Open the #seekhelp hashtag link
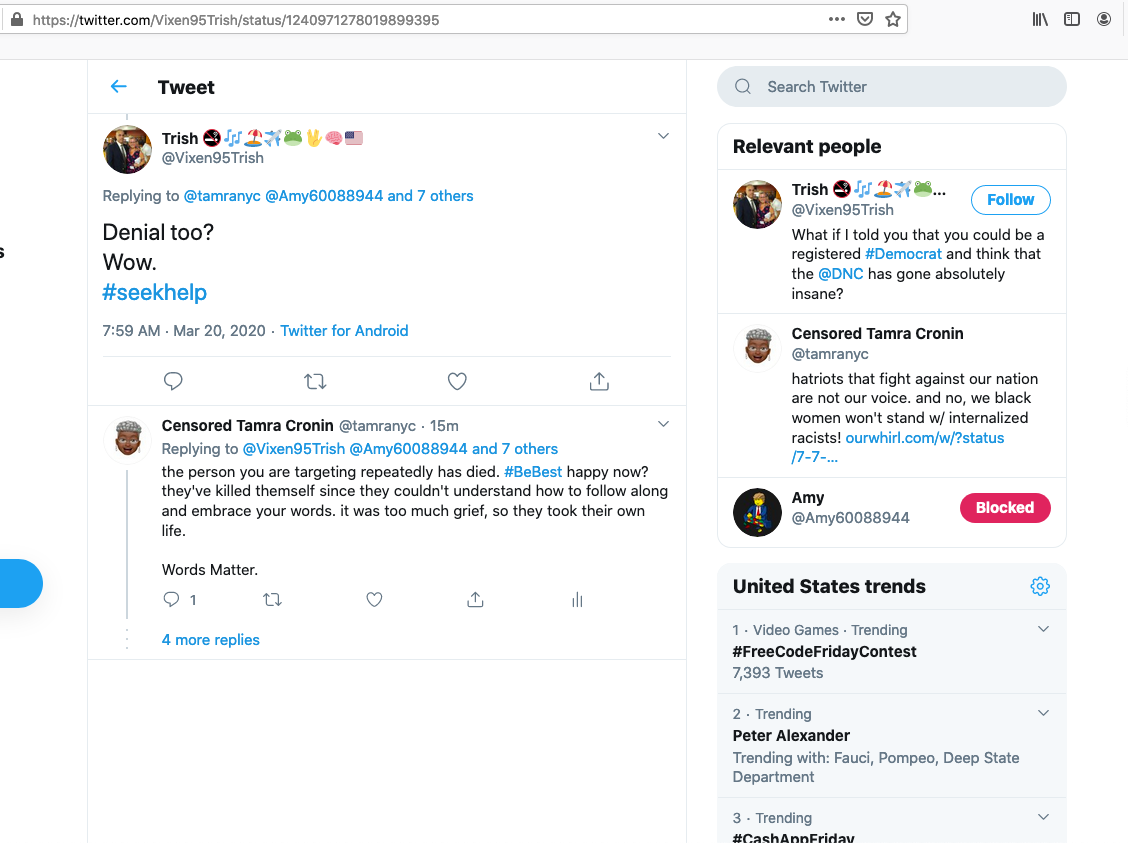The image size is (1128, 843). tap(155, 293)
